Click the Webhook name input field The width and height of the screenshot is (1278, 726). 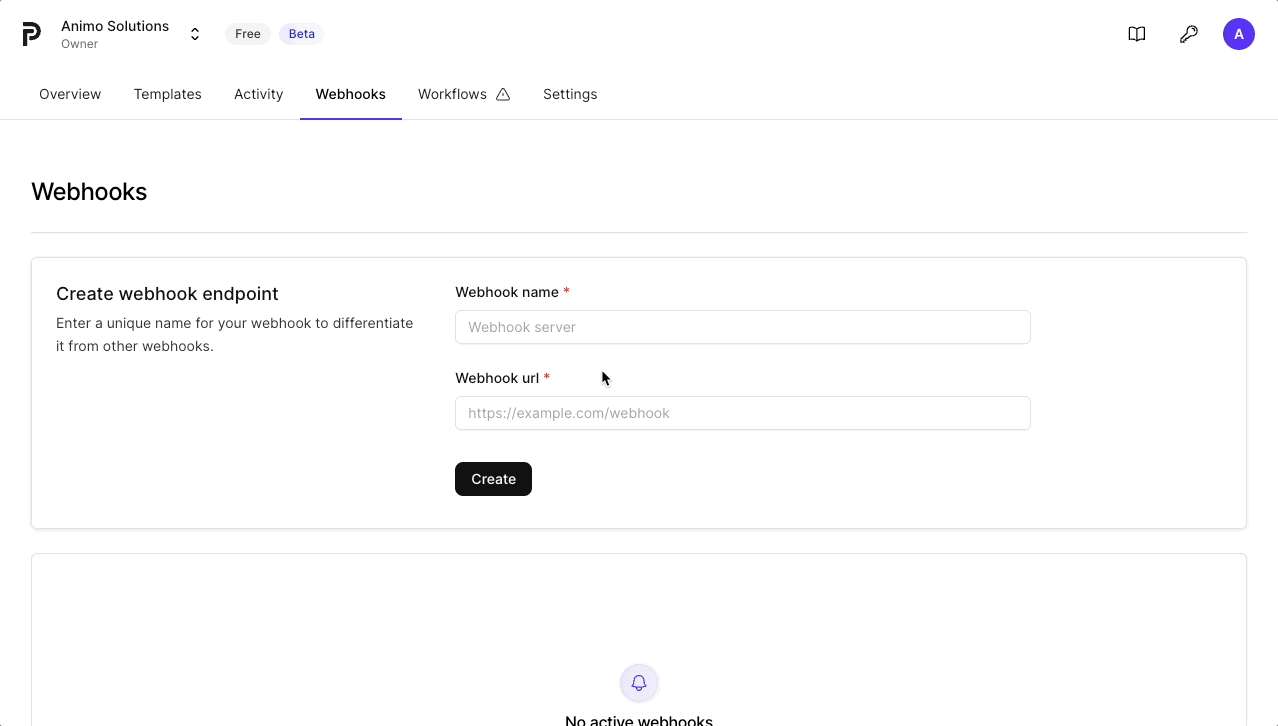(742, 327)
